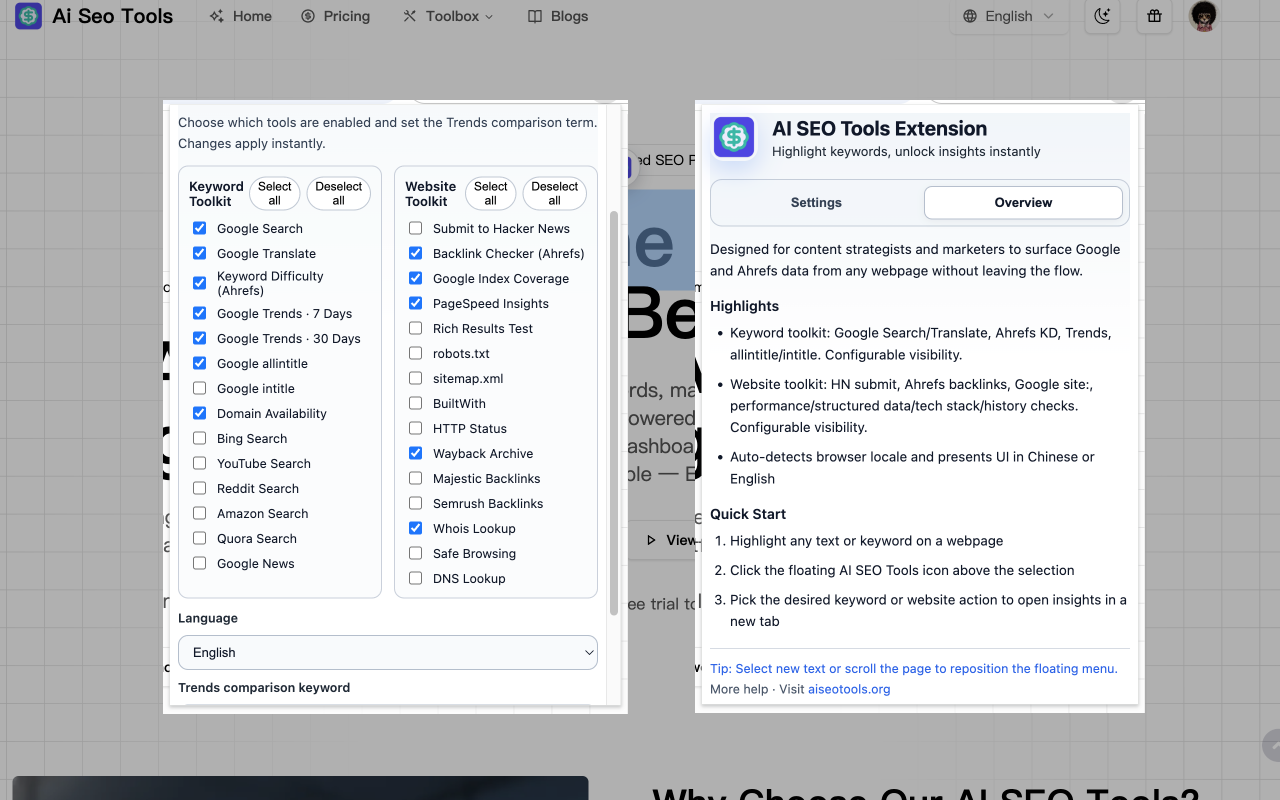The height and width of the screenshot is (800, 1280).
Task: Click 'Tip: Select new text' hint
Action: (x=914, y=669)
